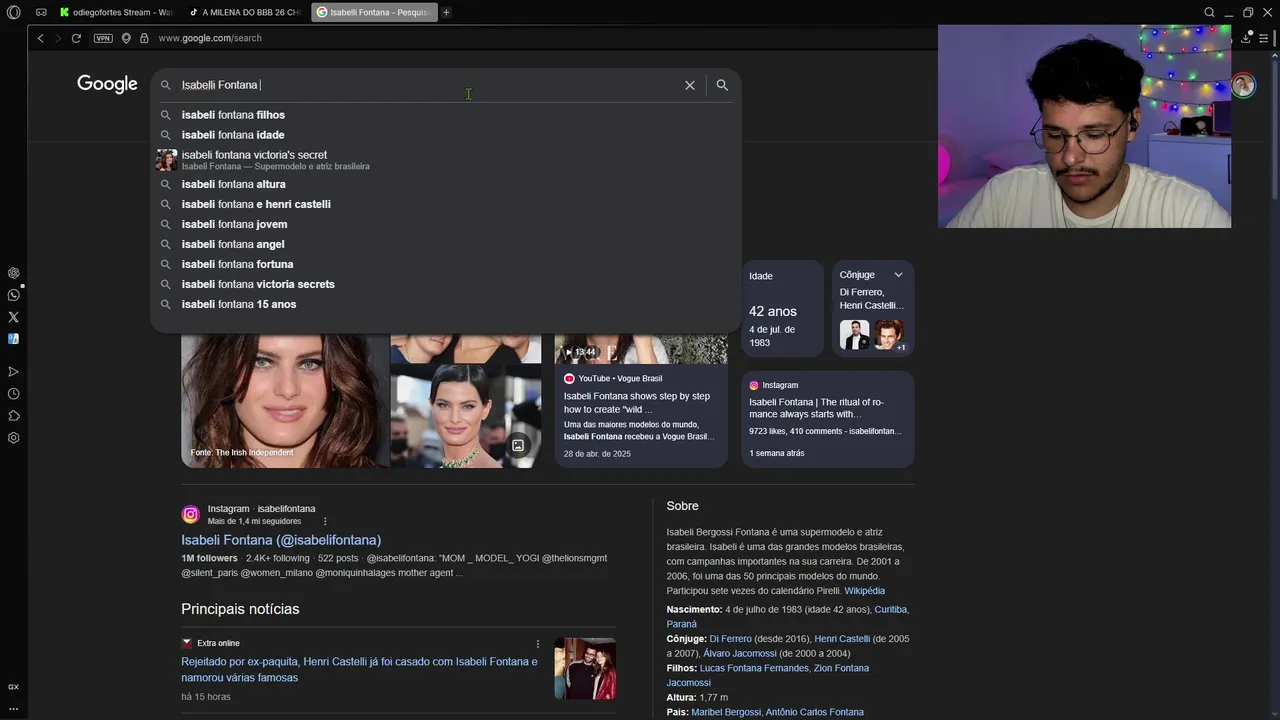Screen dimensions: 1280x720
Task: Open the GX Corner gamepad icon
Action: [41, 12]
